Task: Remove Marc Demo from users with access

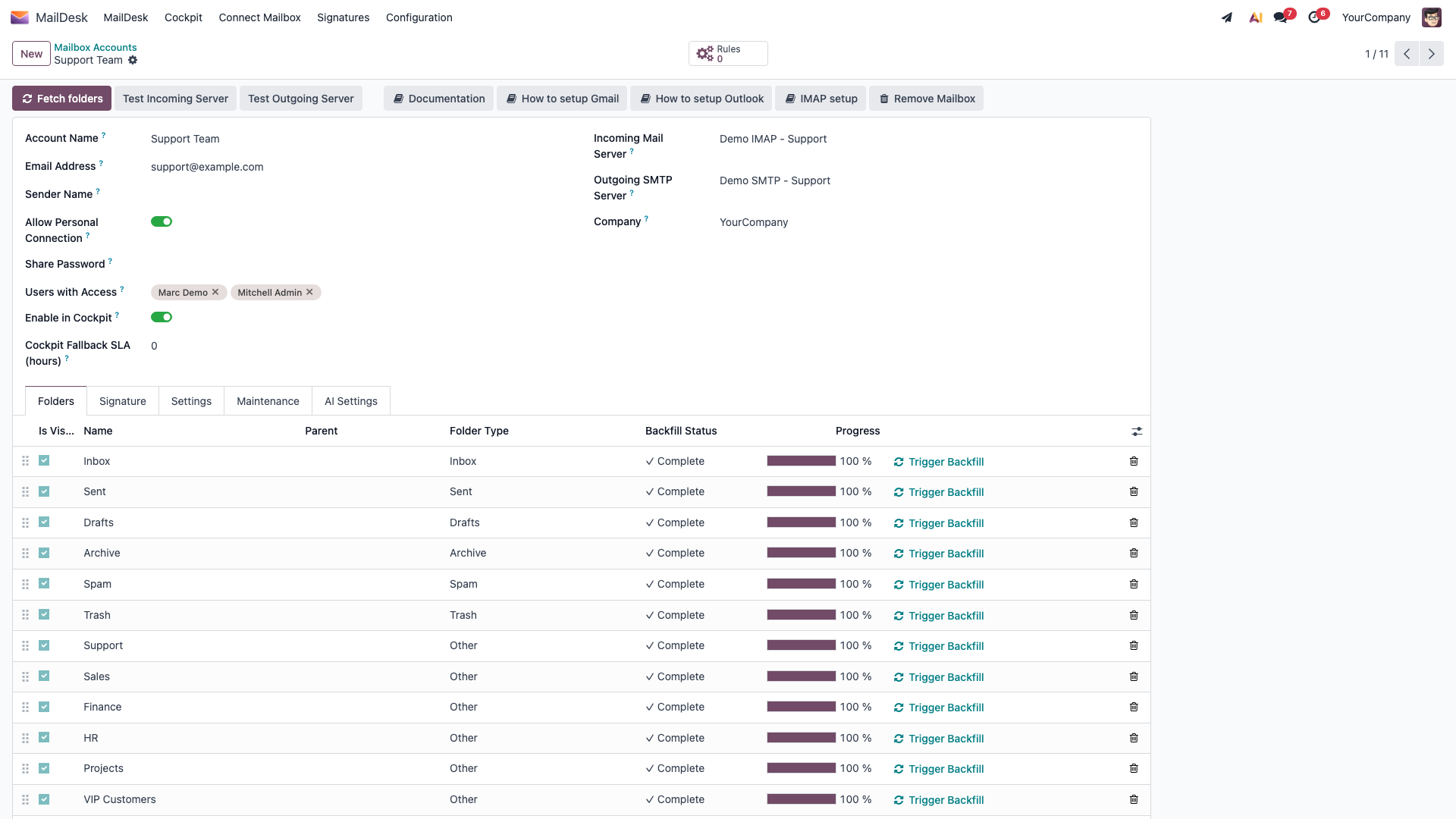Action: tap(215, 292)
